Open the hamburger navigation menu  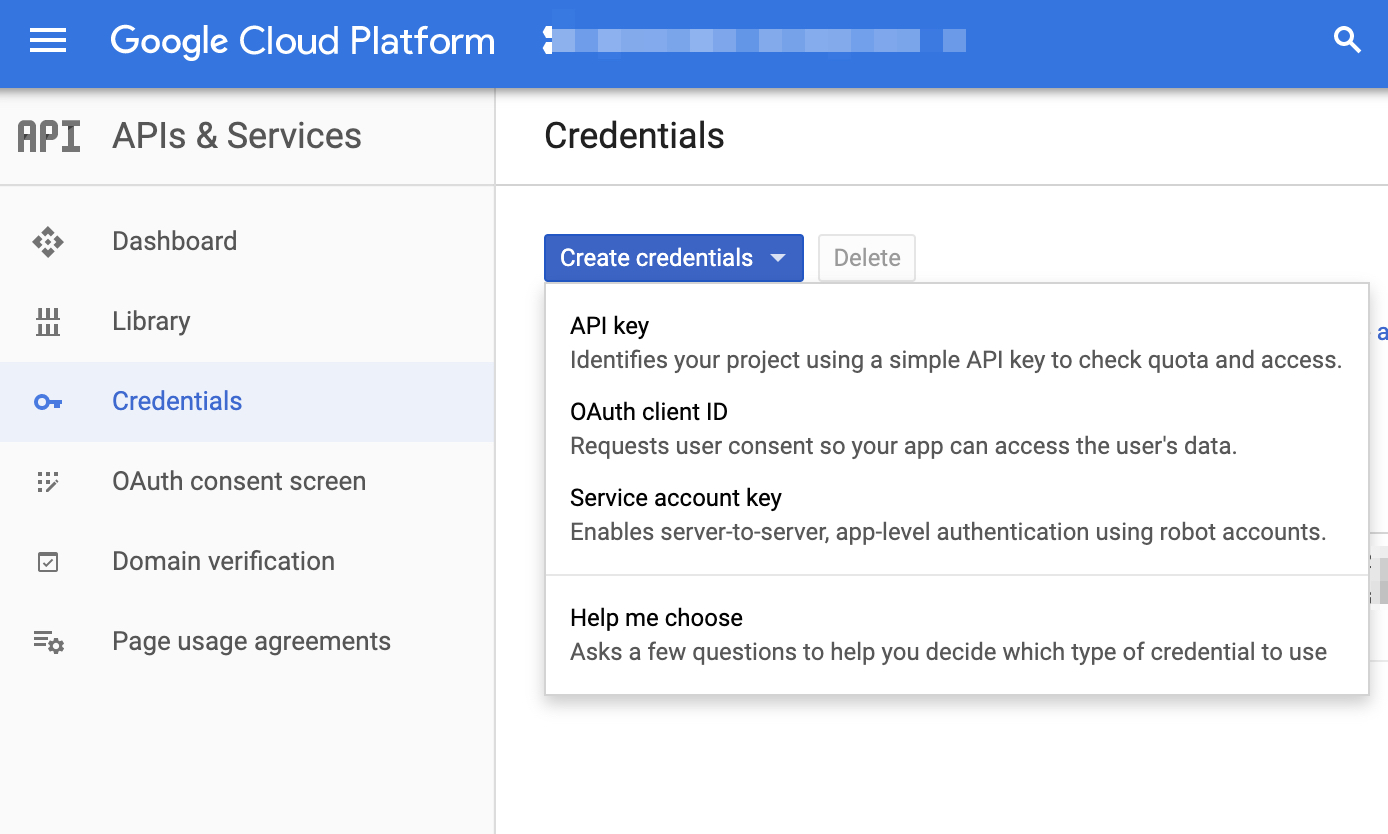[48, 41]
